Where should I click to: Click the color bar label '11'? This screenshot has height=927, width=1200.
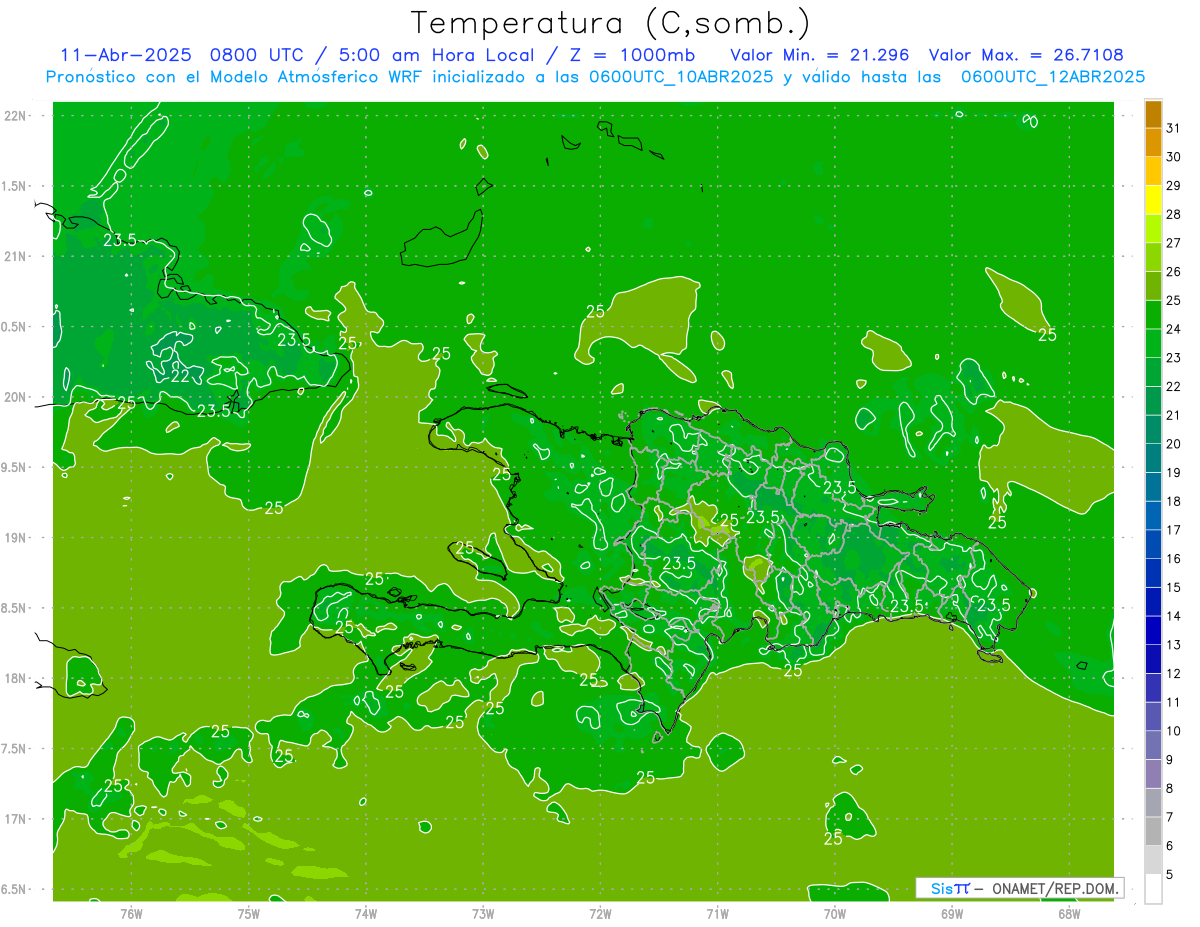[x=1174, y=702]
